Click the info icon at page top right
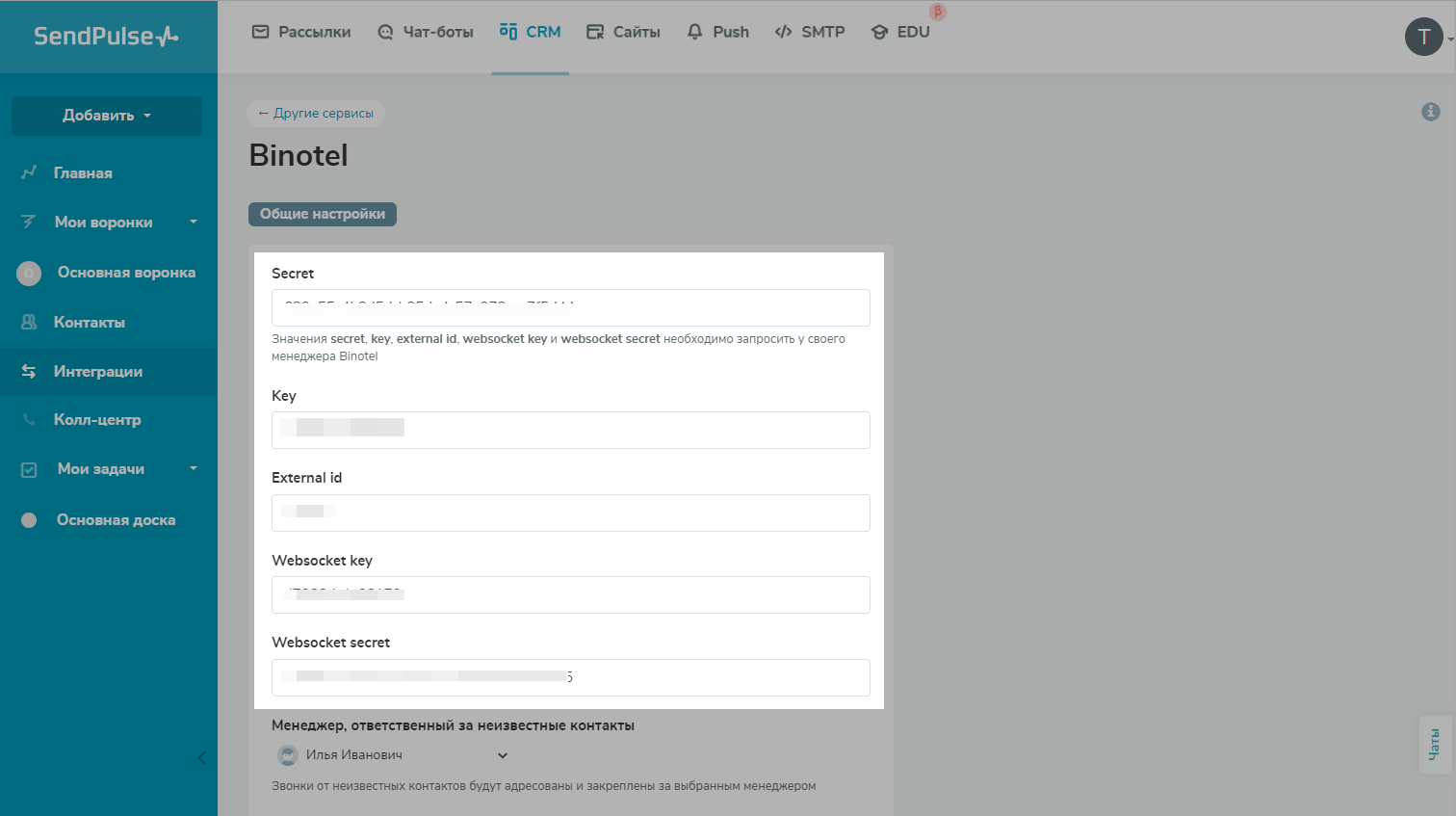Screen dimensions: 1456x816 pyautogui.click(x=1431, y=112)
